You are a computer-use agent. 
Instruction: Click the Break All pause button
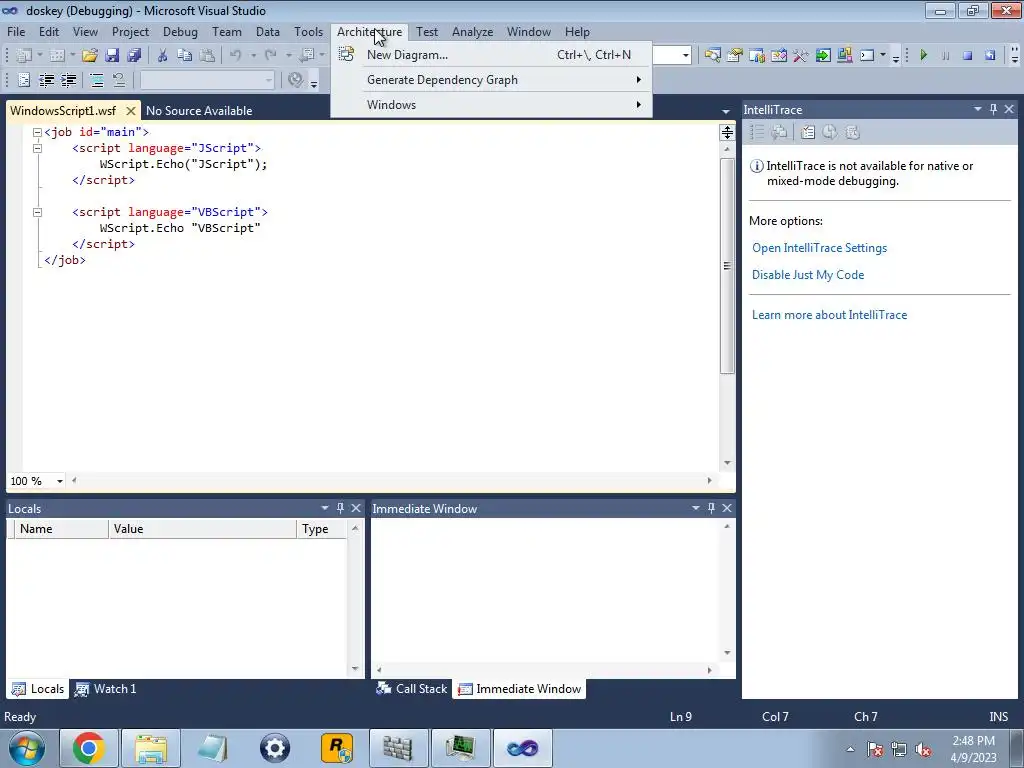click(x=946, y=56)
